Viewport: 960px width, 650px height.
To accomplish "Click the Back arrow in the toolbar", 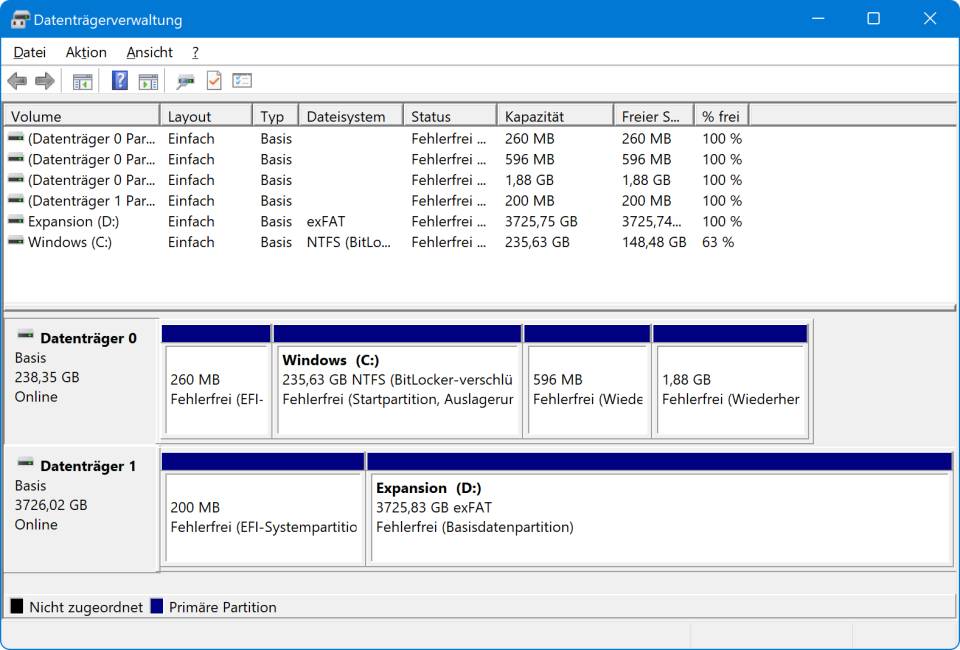I will [x=17, y=81].
